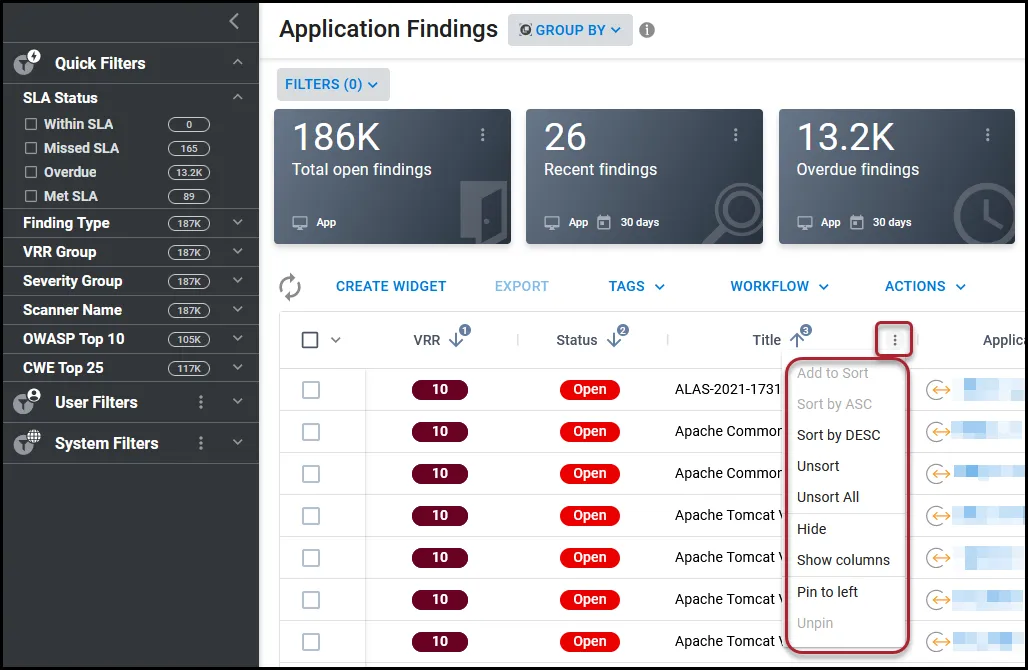Expand the Severity Group filter

point(238,281)
